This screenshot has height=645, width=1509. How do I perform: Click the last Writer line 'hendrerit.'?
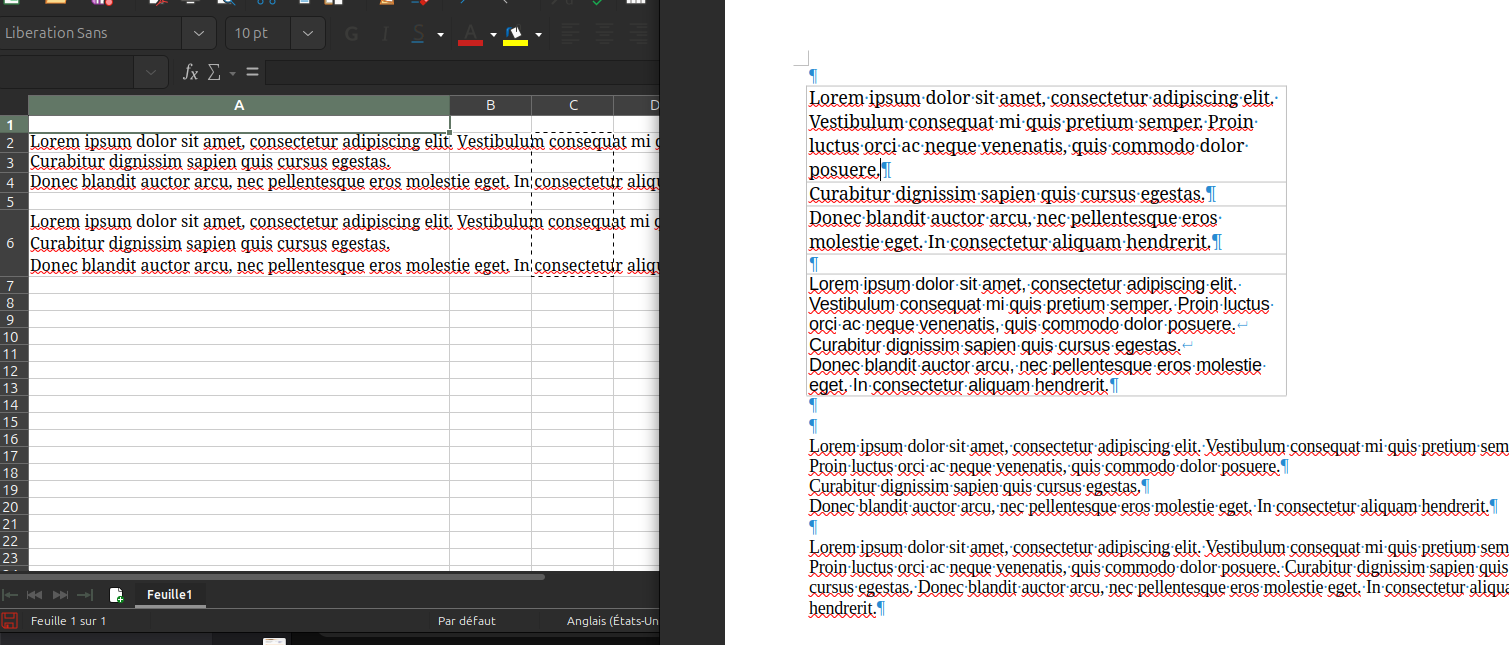pyautogui.click(x=846, y=607)
